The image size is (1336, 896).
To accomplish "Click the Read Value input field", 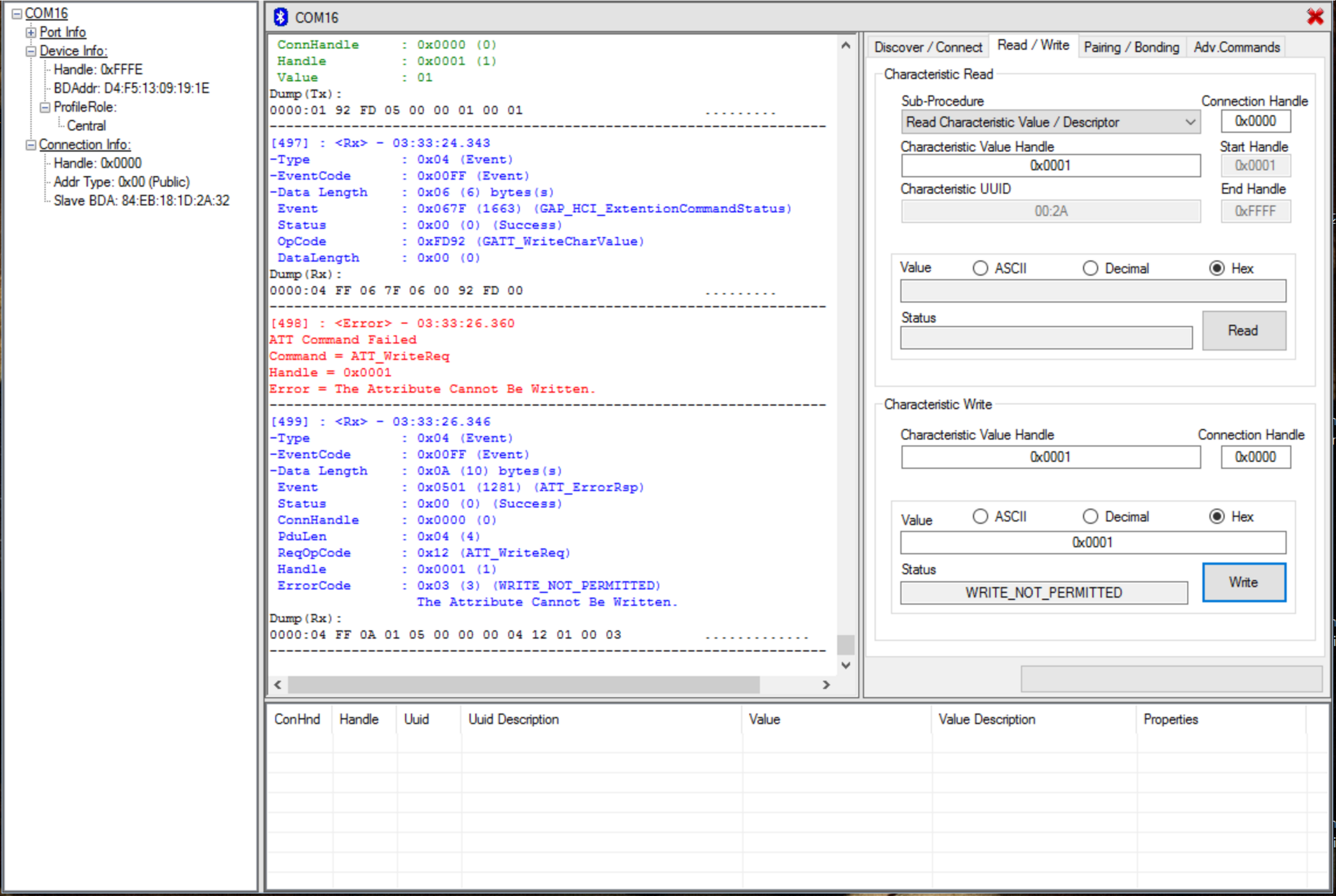I will 1093,291.
